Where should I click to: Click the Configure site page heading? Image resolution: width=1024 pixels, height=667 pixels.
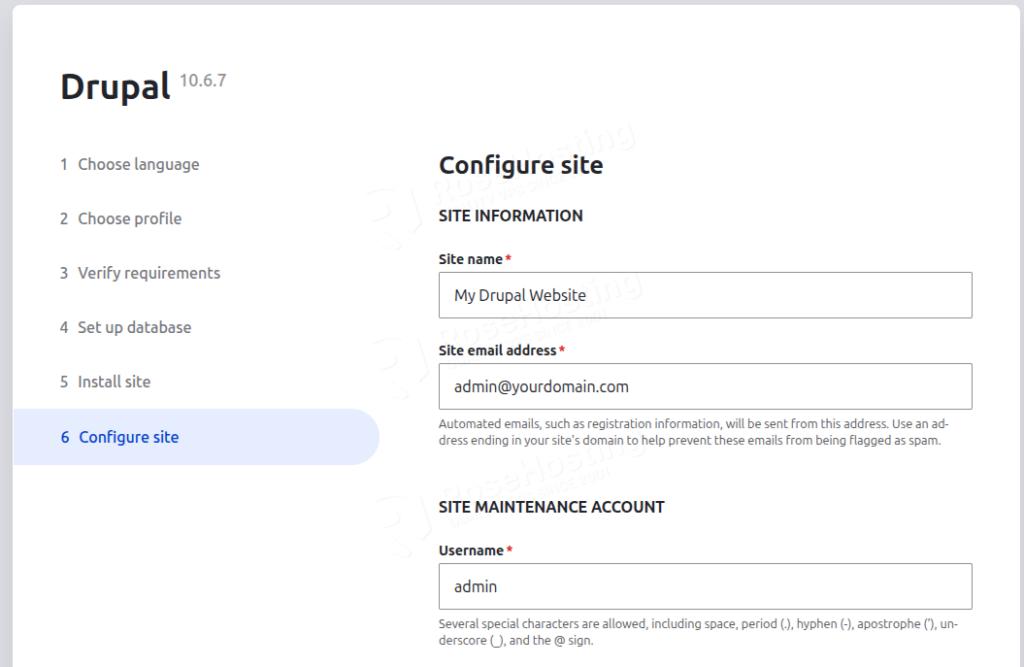(520, 165)
